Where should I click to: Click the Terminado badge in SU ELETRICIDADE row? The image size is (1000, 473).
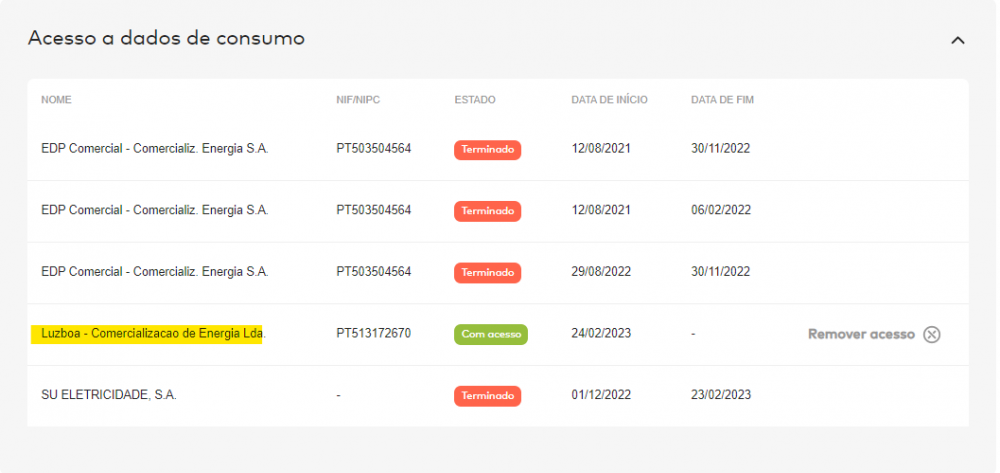click(x=487, y=396)
